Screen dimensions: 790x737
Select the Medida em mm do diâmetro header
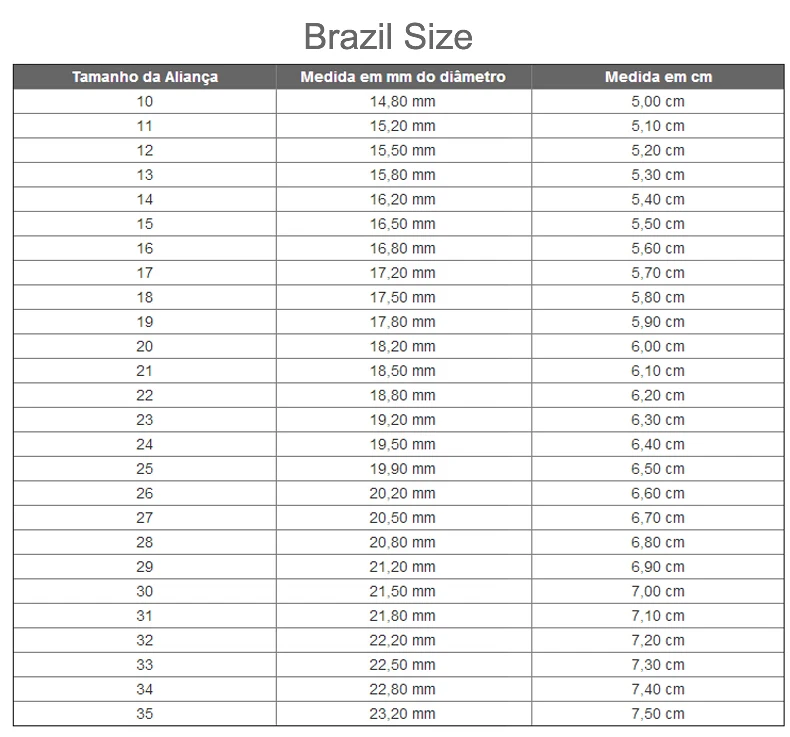point(404,77)
